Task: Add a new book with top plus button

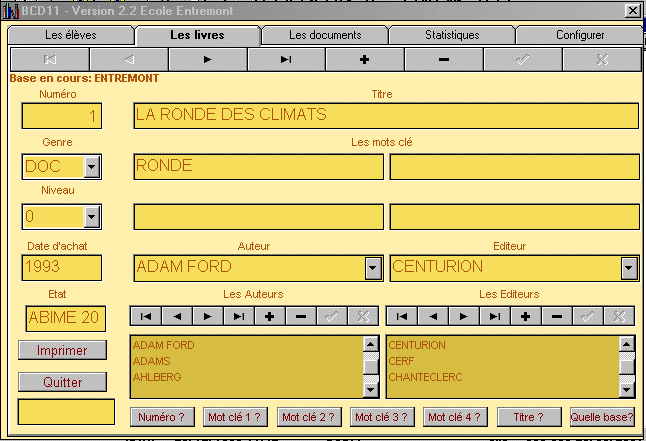Action: 364,60
